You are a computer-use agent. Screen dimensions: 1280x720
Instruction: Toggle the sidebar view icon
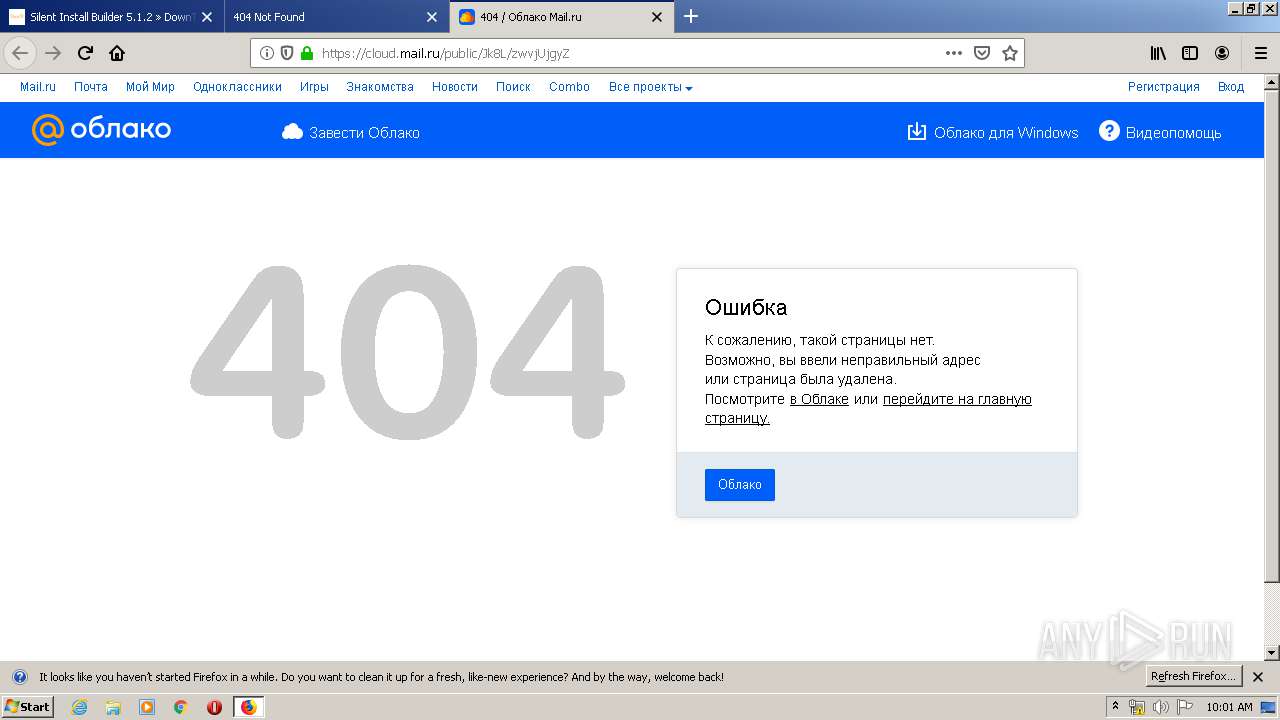[x=1190, y=53]
